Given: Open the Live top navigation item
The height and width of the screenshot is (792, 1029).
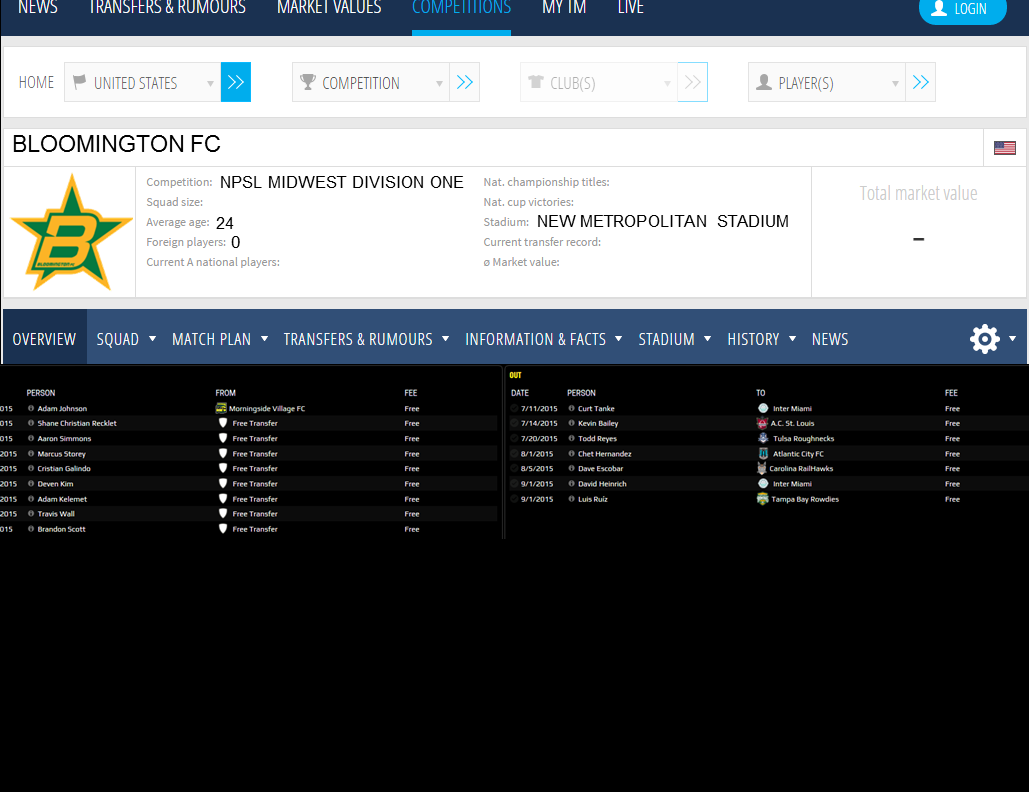Looking at the screenshot, I should [630, 8].
